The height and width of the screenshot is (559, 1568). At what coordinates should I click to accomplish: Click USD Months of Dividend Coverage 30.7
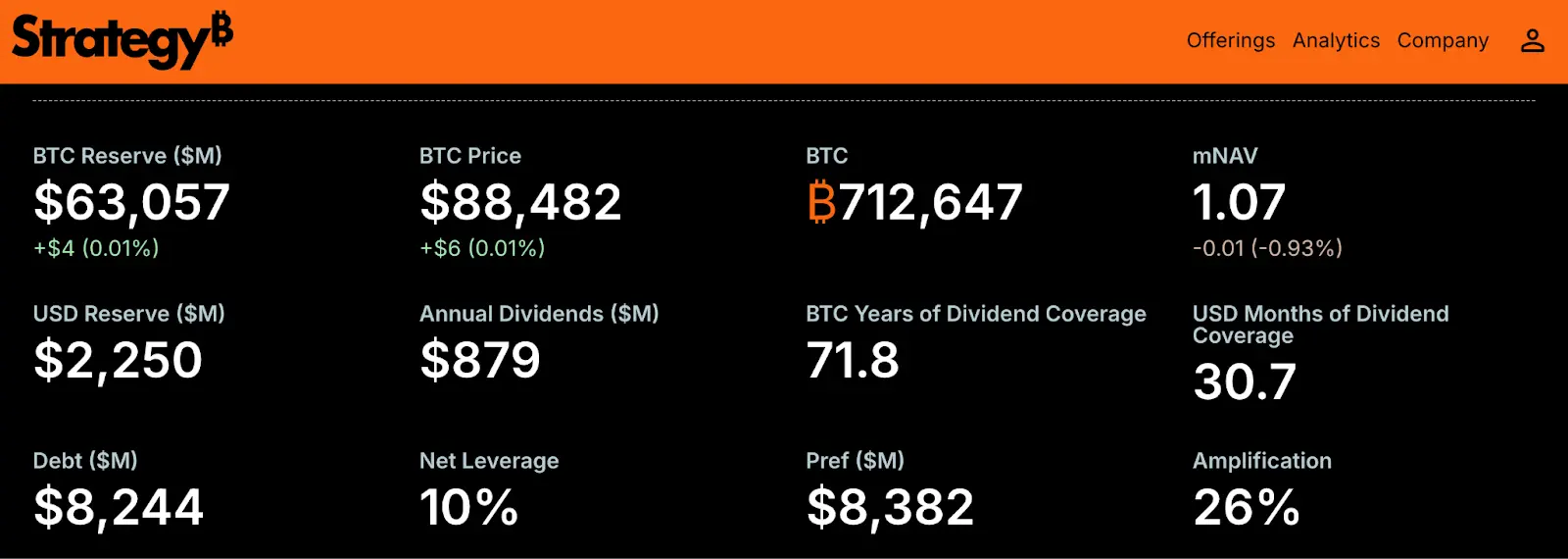(x=1245, y=382)
